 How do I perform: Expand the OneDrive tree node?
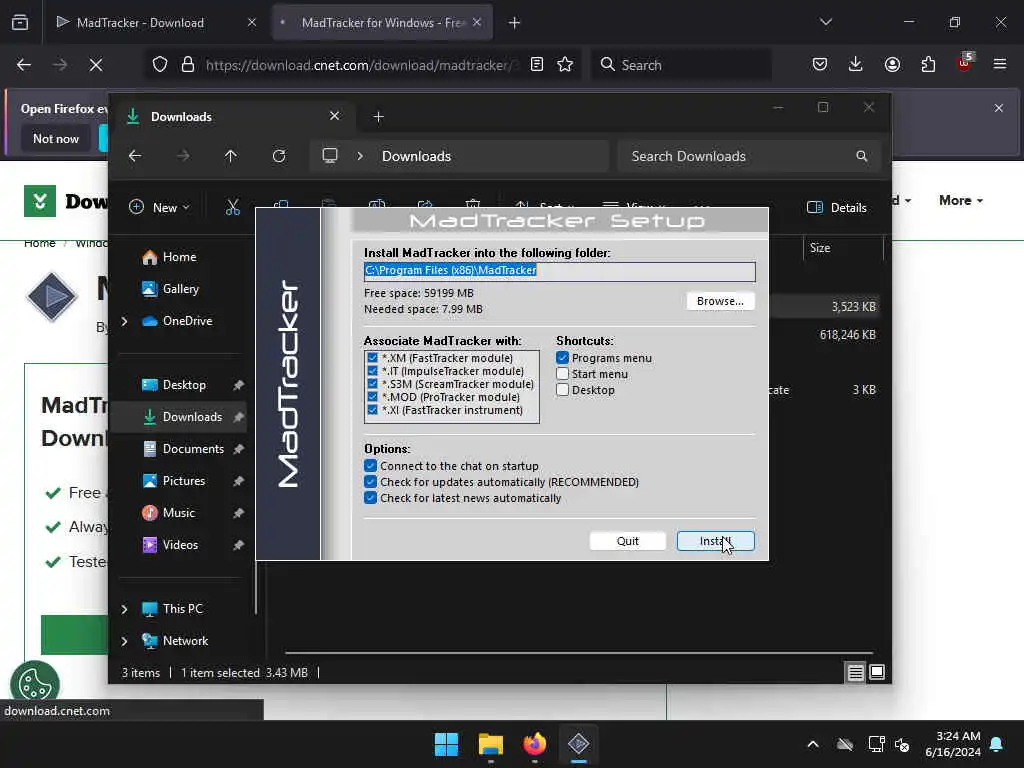point(124,321)
